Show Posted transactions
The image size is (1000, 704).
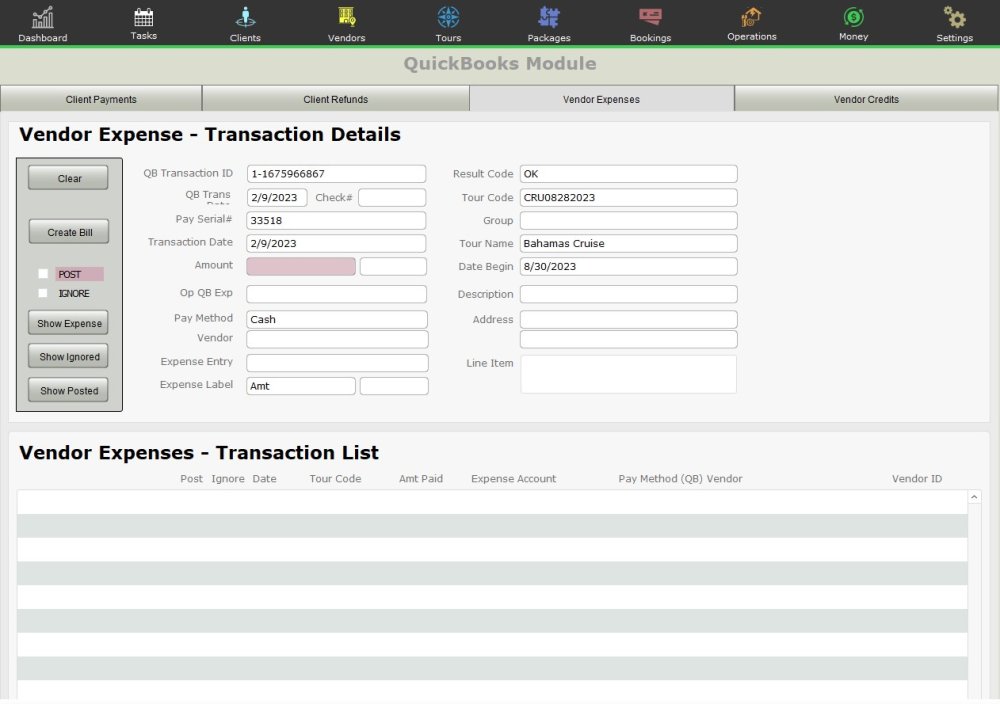pyautogui.click(x=67, y=390)
